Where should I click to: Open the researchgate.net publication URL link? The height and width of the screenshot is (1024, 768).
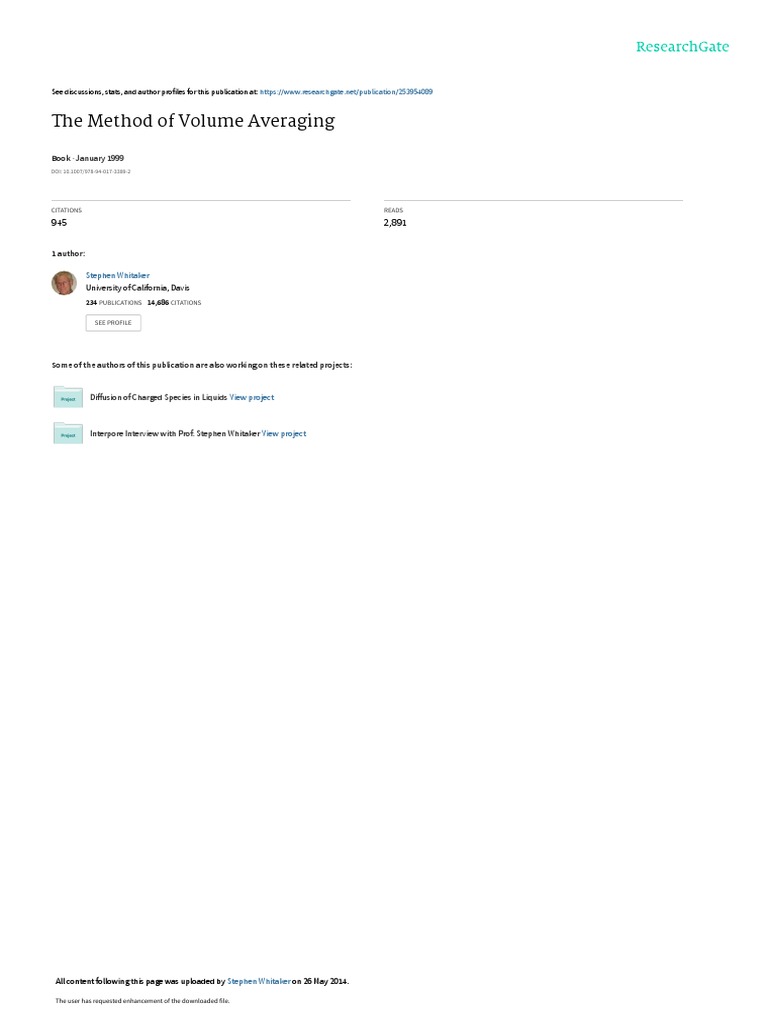(346, 92)
